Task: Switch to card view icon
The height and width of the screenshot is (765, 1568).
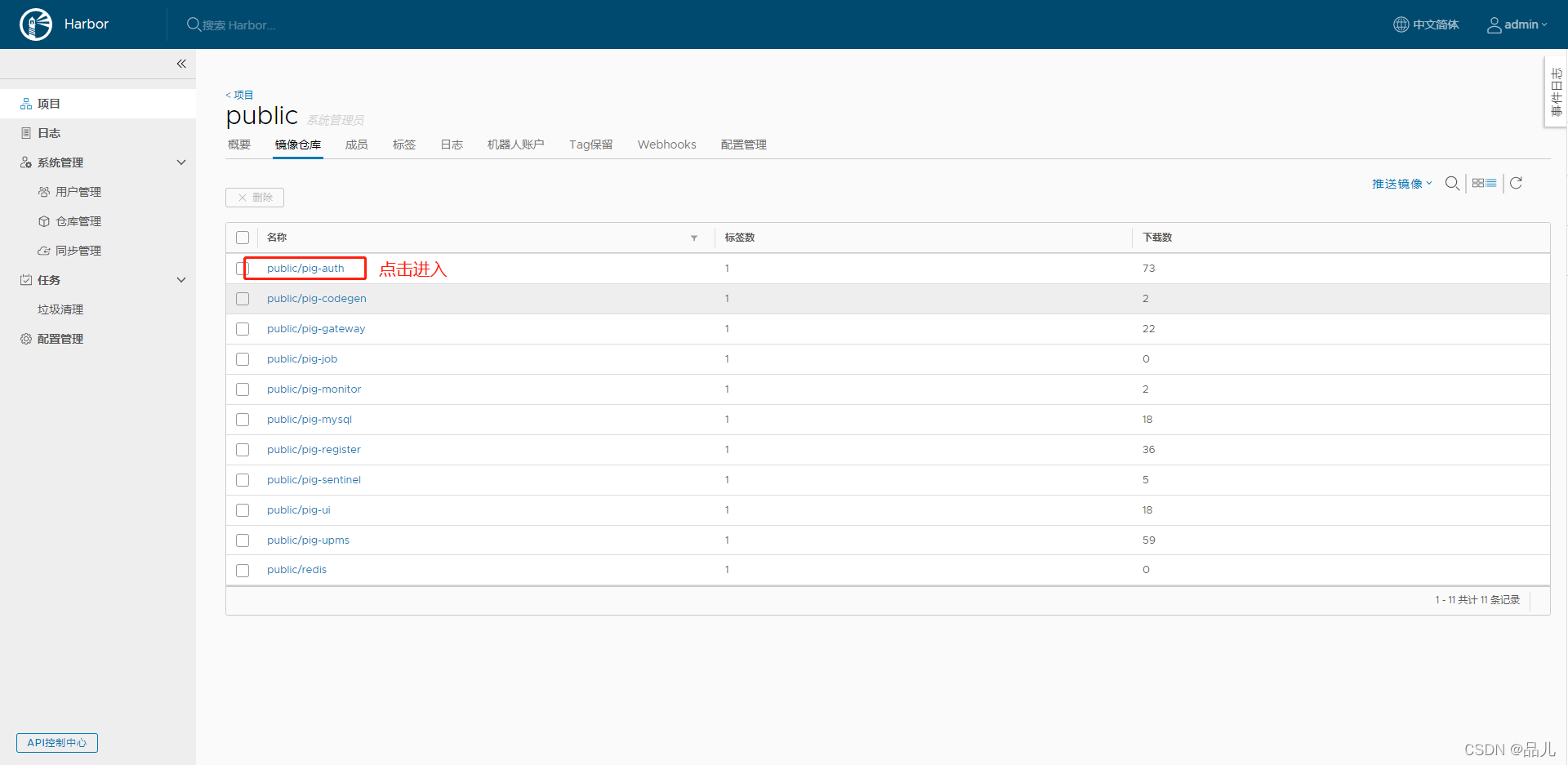Action: tap(1478, 183)
